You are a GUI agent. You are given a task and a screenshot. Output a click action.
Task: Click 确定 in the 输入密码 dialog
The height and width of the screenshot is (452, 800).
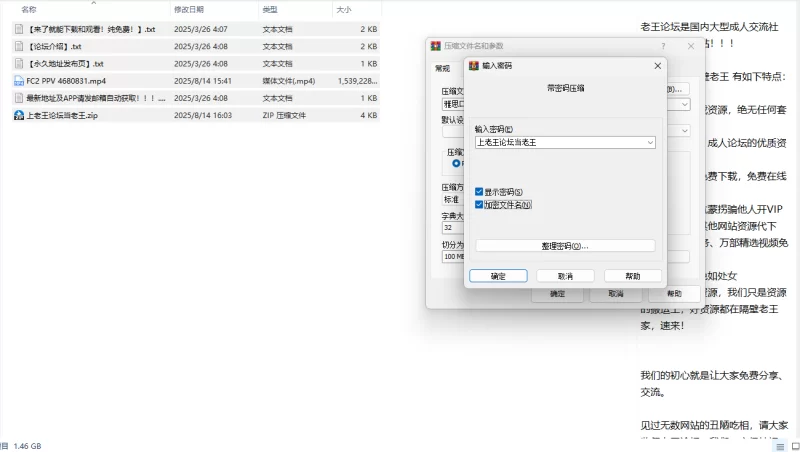pyautogui.click(x=498, y=276)
